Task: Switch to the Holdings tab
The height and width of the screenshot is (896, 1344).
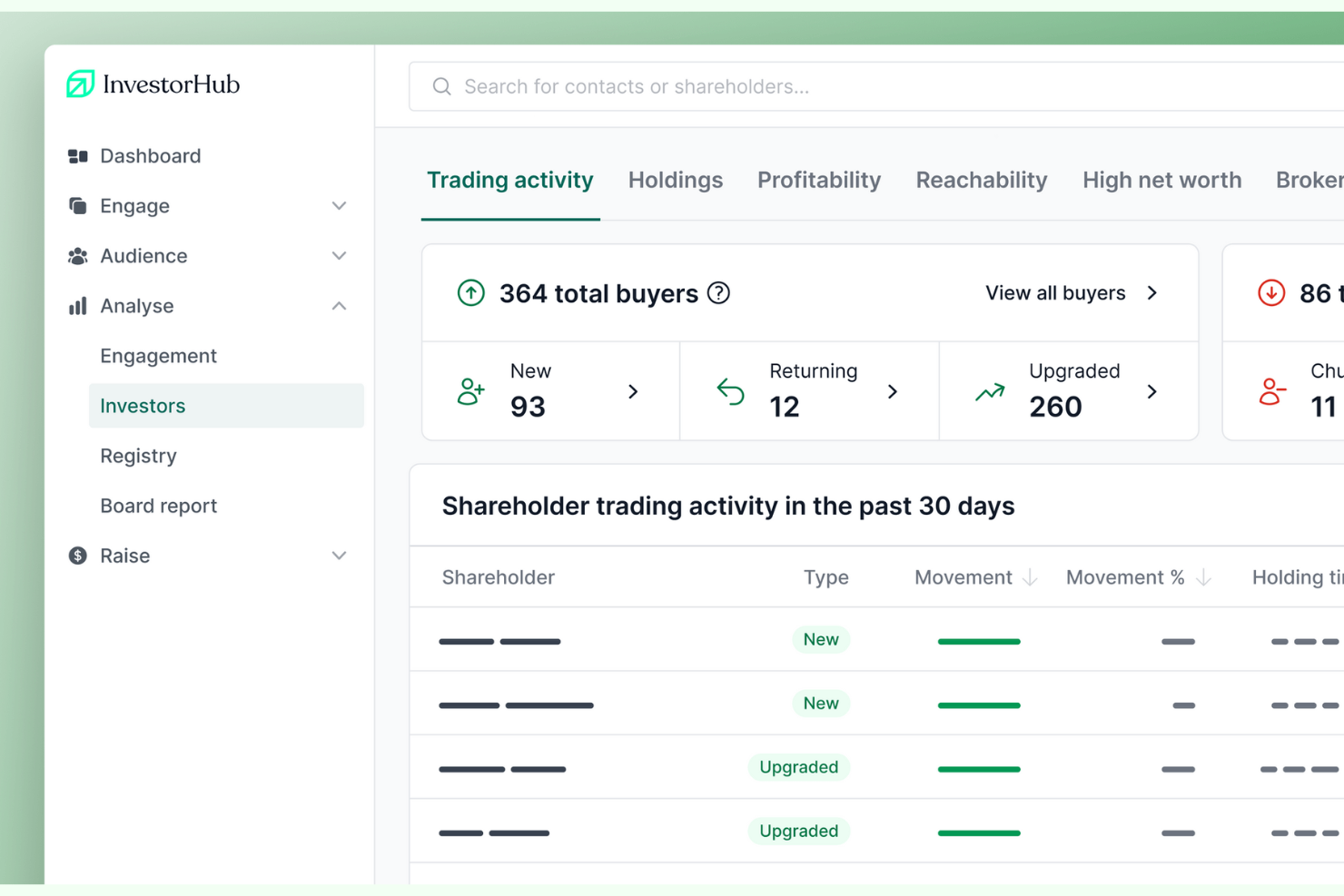Action: tap(675, 180)
